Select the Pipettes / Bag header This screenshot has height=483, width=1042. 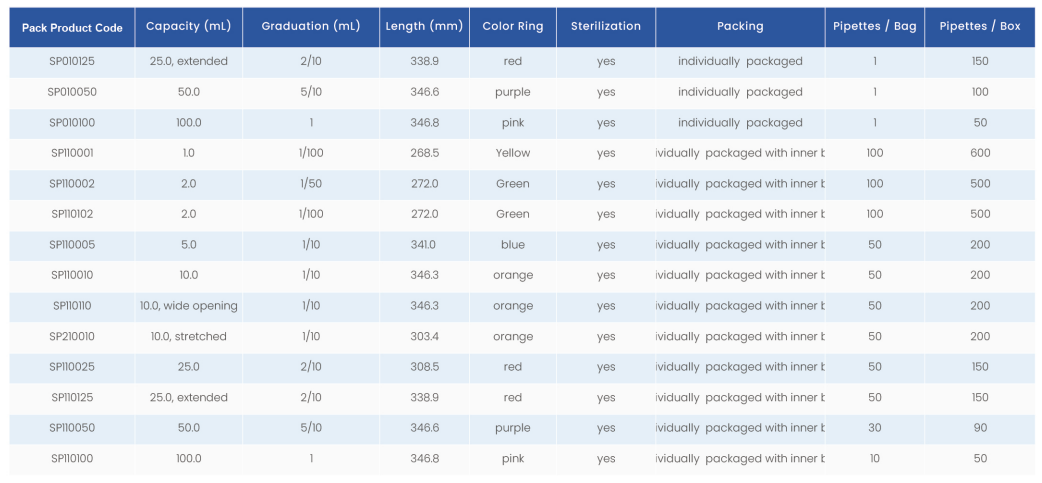pos(874,26)
